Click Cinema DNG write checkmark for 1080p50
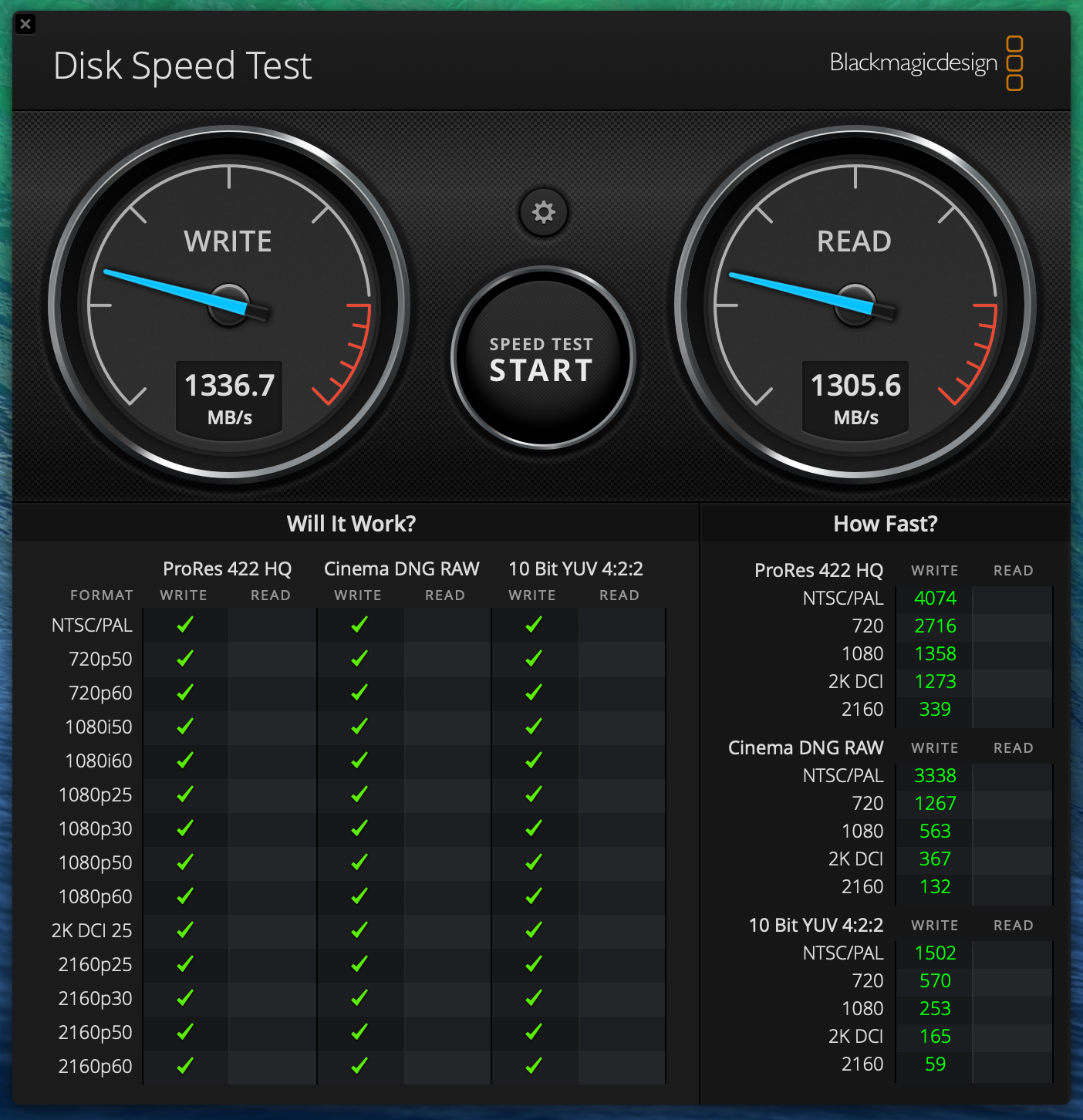The width and height of the screenshot is (1083, 1120). 359,862
